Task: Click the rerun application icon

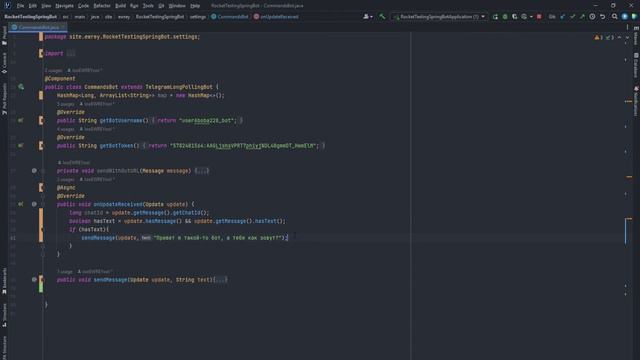Action: 495,17
